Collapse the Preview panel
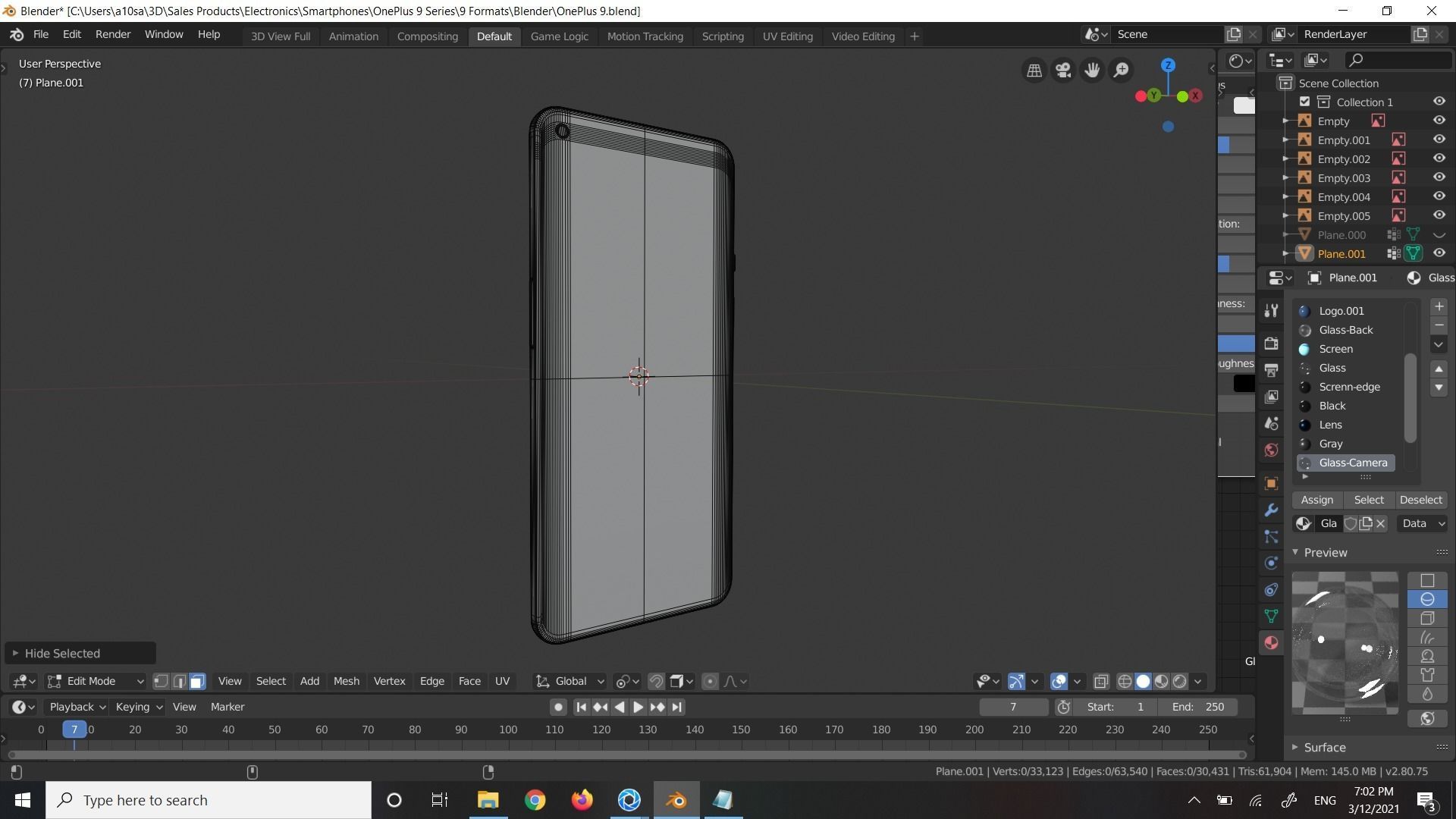1456x819 pixels. point(1324,552)
